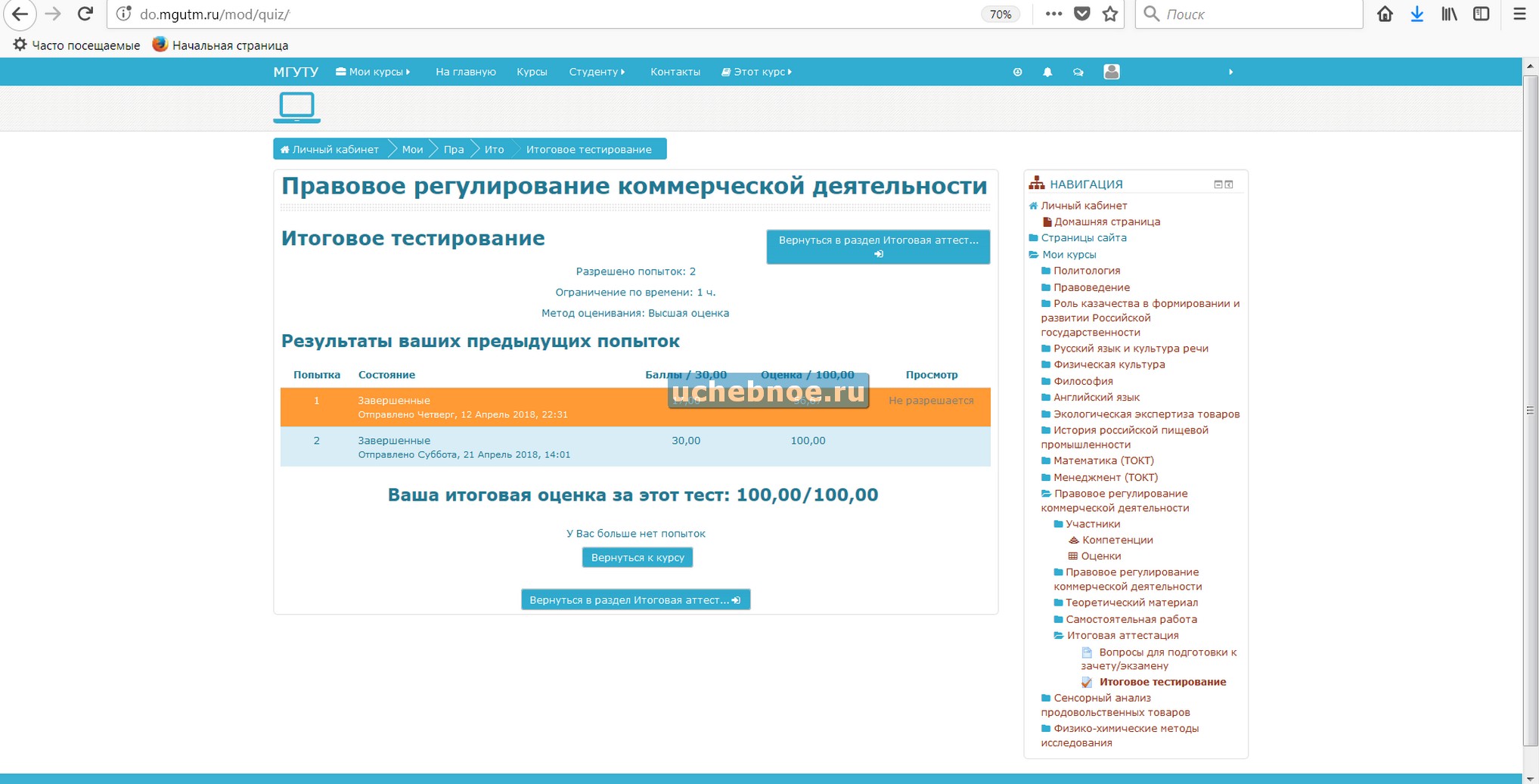
Task: Bookmark this page with star icon
Action: point(1109,14)
